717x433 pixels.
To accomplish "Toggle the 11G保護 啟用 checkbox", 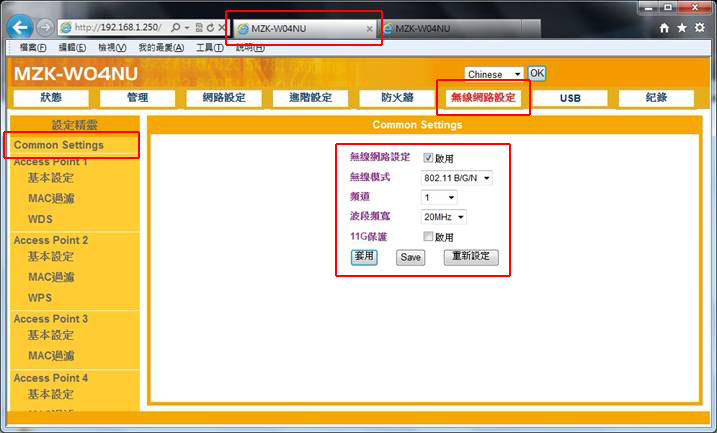I will [428, 236].
